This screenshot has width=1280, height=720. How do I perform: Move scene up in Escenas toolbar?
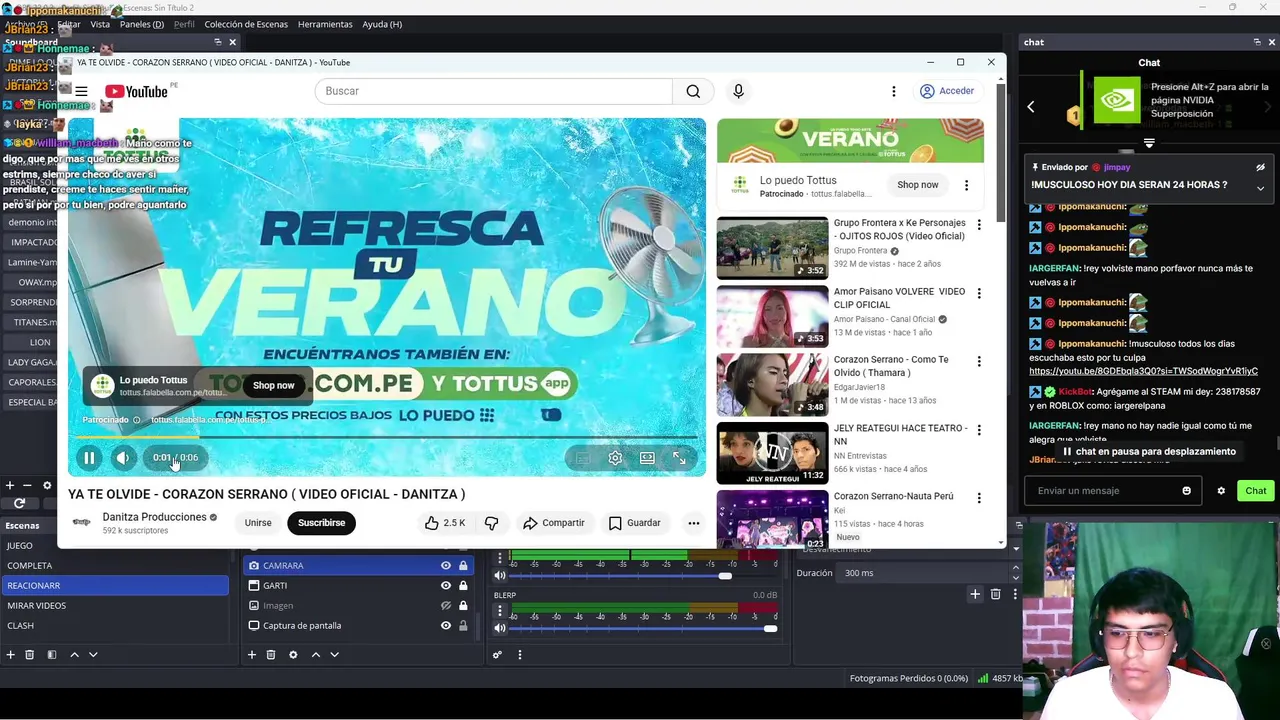74,655
